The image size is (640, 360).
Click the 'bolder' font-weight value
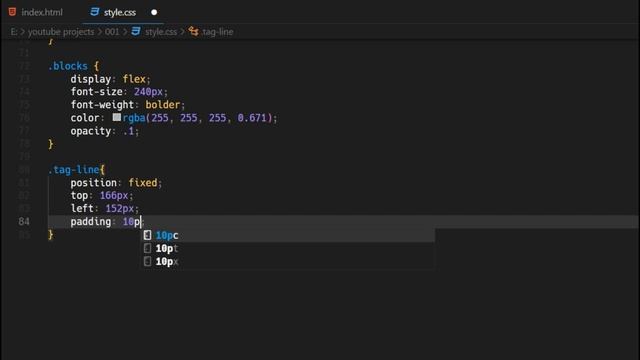[x=162, y=105]
